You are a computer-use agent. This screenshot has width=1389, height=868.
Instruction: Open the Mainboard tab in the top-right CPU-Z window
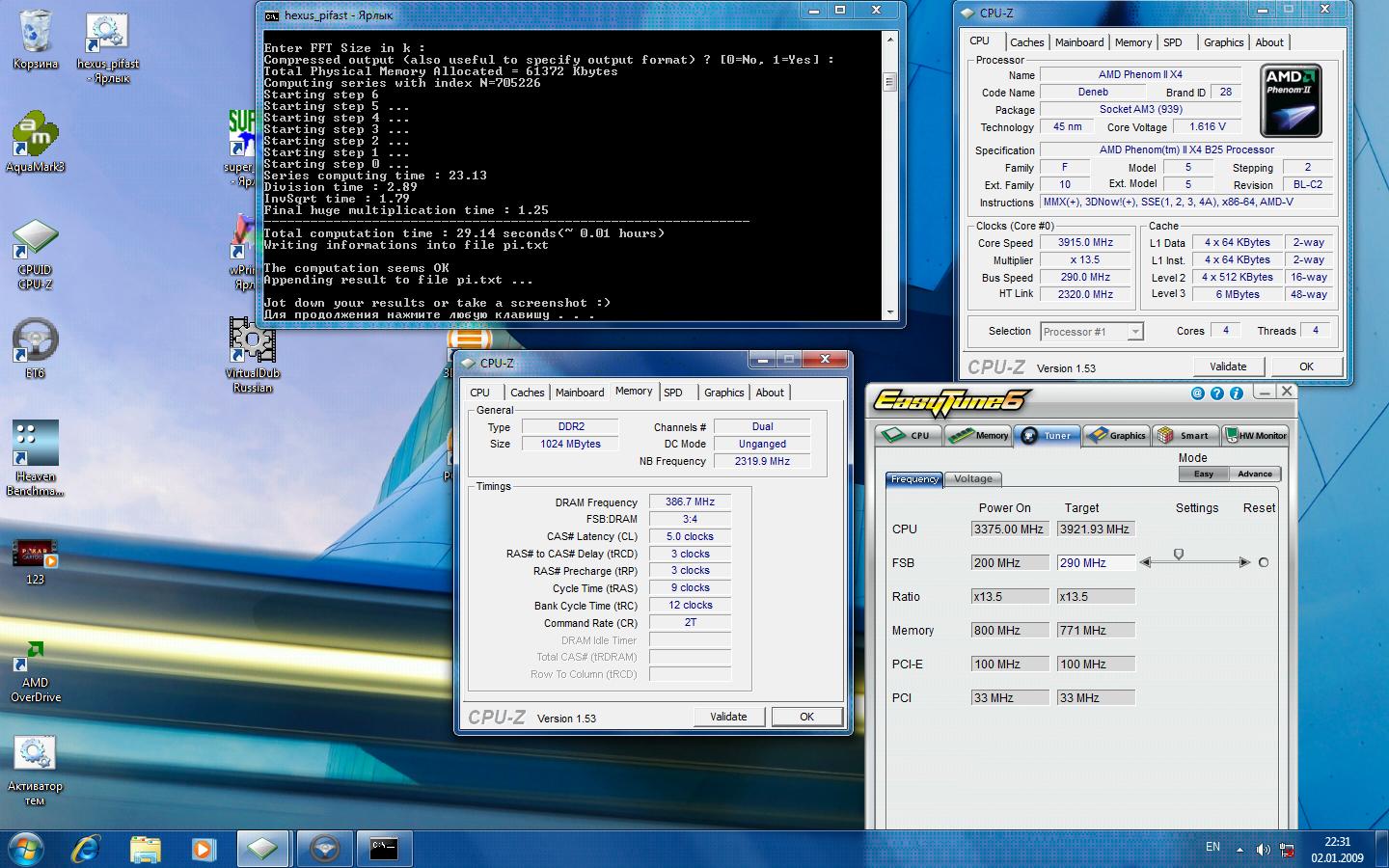[1079, 42]
